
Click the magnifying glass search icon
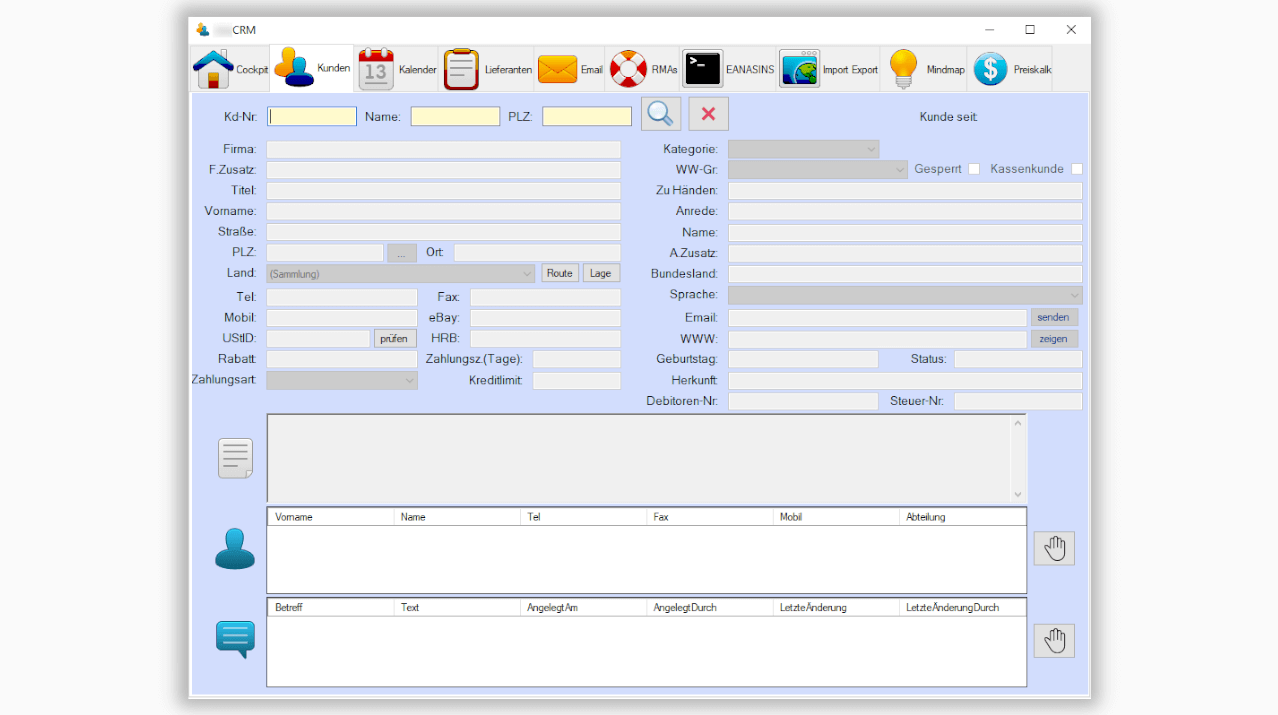point(660,114)
